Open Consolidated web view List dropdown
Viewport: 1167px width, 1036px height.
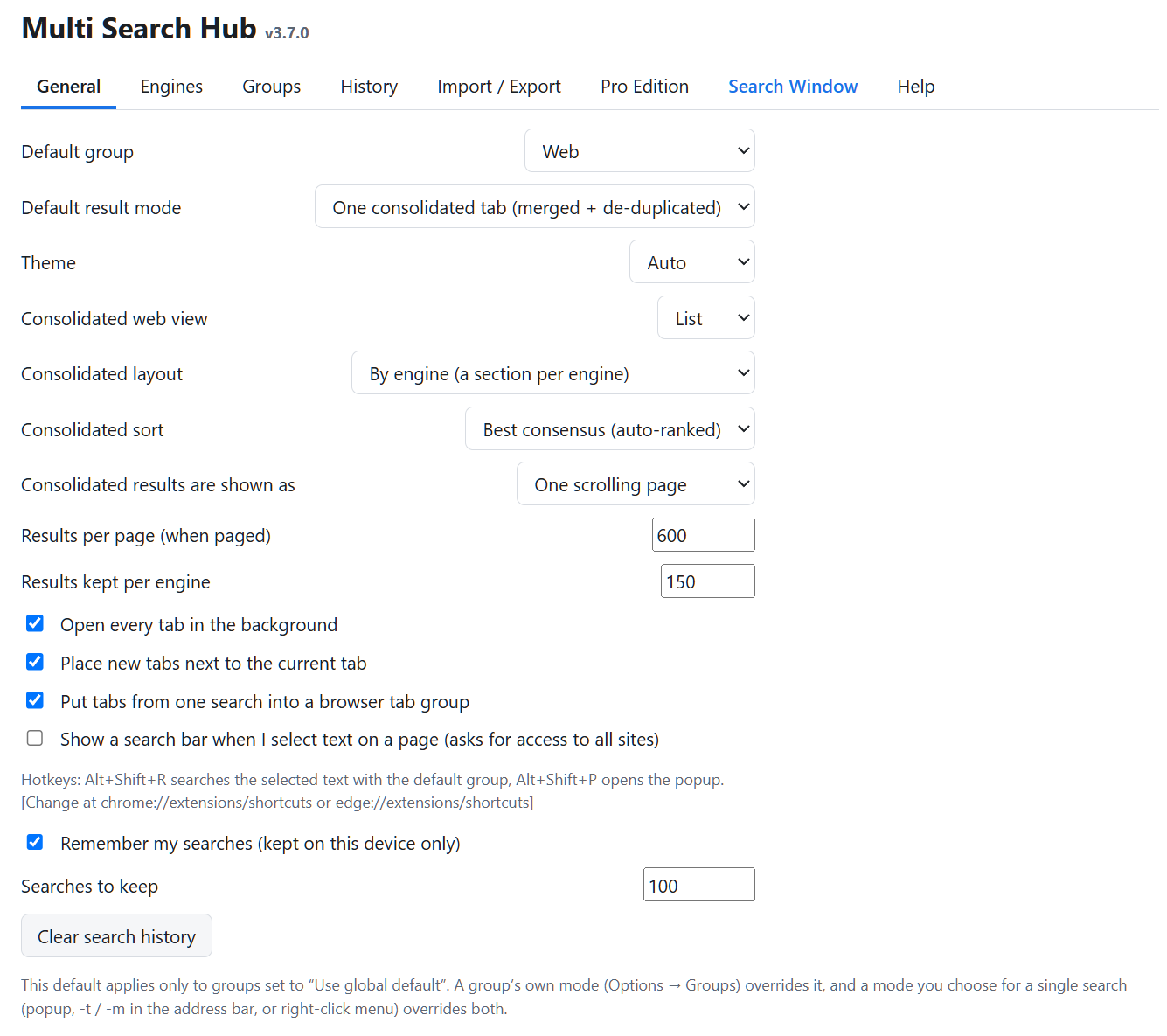click(x=706, y=318)
